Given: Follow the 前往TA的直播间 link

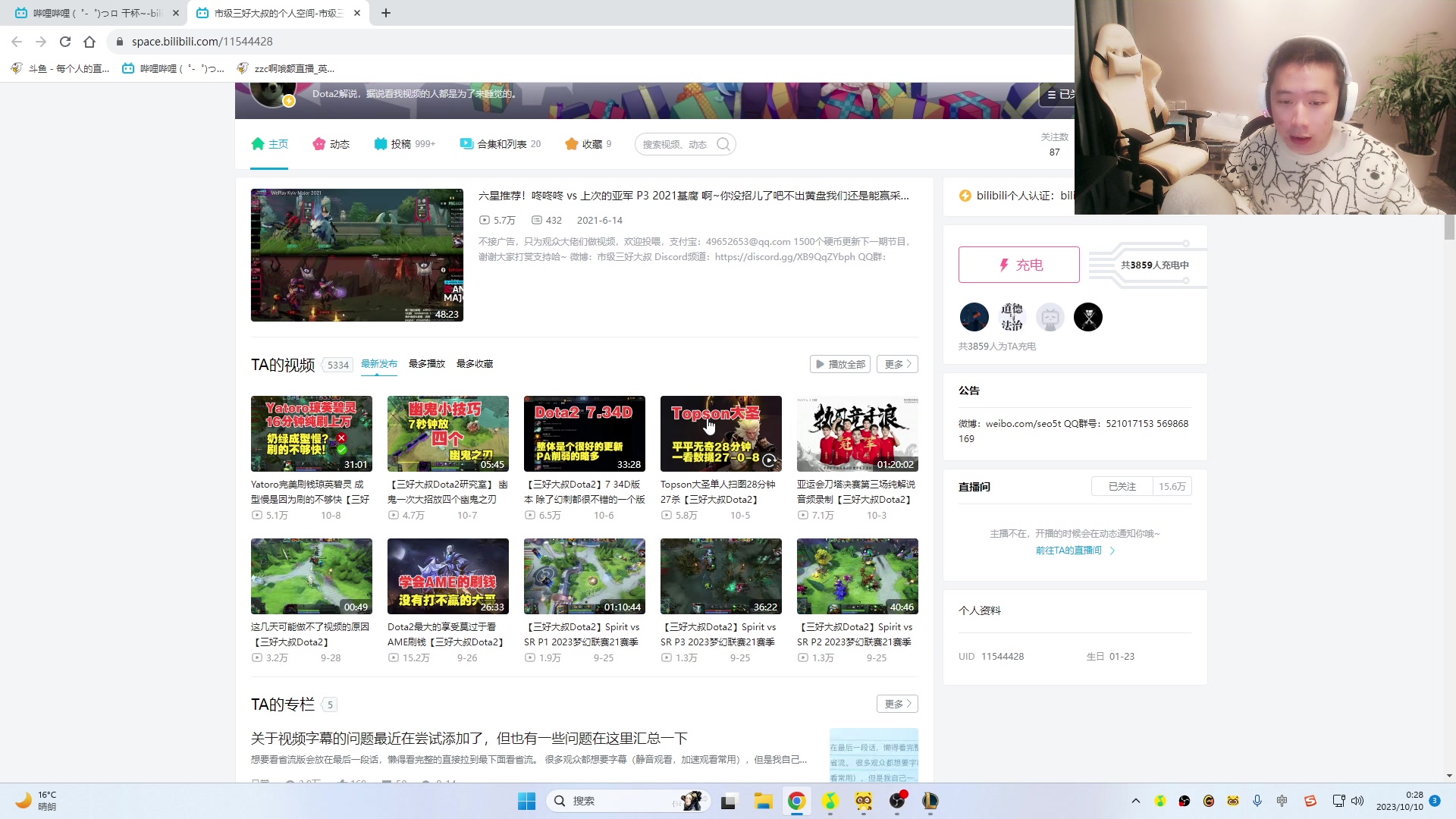Looking at the screenshot, I should 1075,551.
